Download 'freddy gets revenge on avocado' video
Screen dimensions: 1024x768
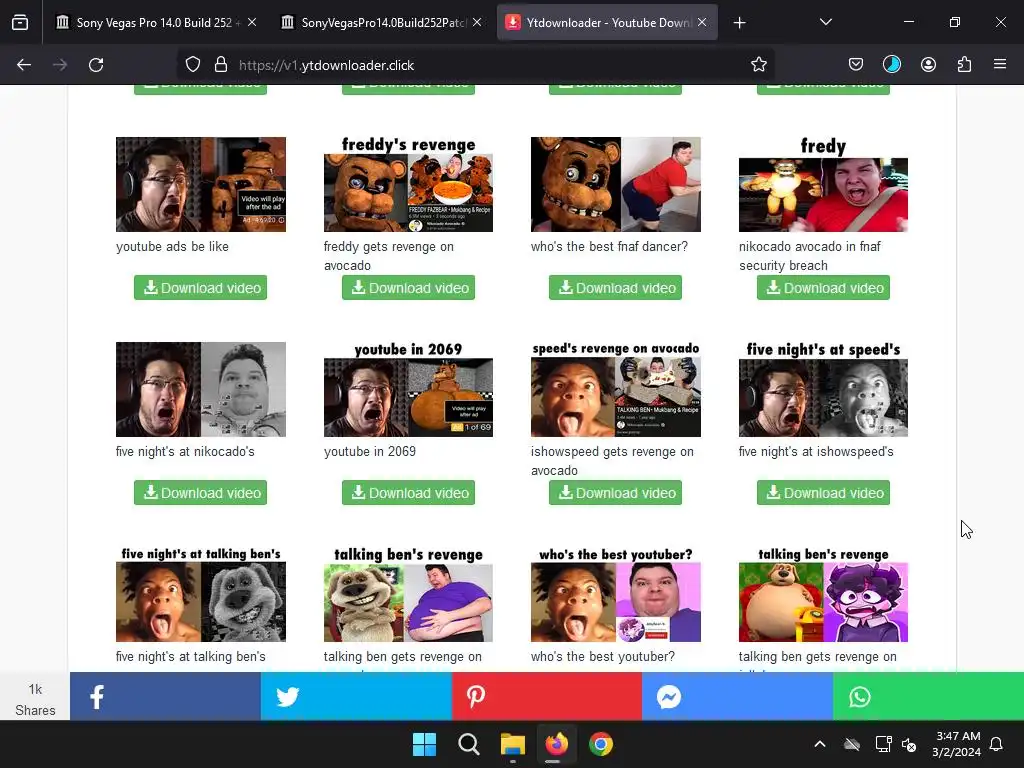tap(408, 288)
